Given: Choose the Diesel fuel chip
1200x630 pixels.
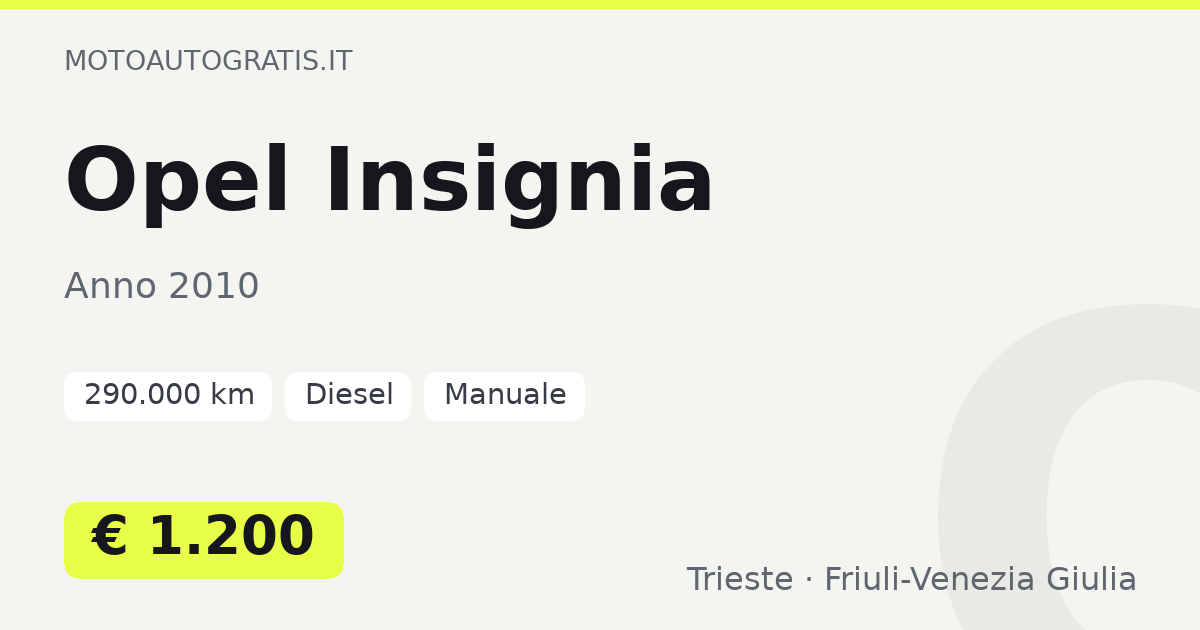Looking at the screenshot, I should click(x=348, y=396).
